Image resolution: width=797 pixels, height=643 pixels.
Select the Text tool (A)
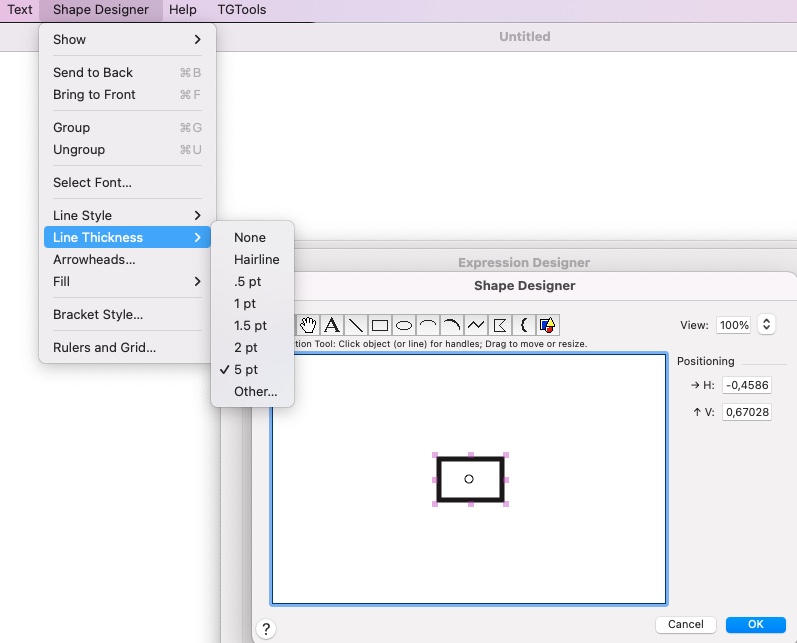tap(331, 325)
